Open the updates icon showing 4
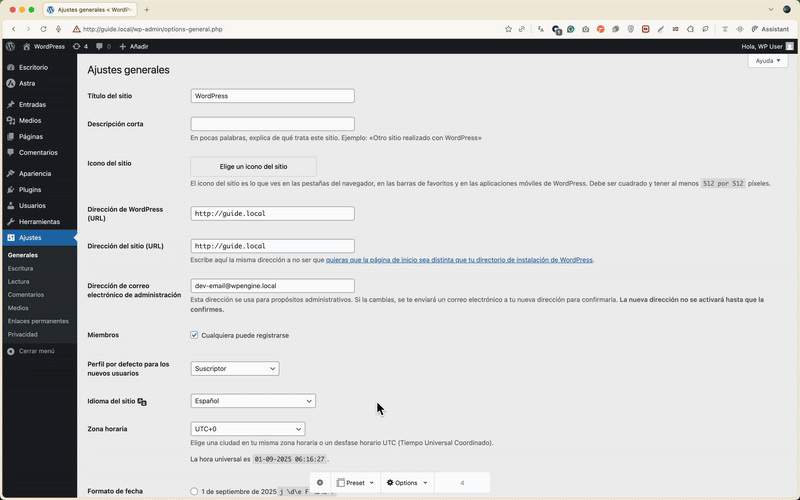This screenshot has height=500, width=800. click(80, 46)
